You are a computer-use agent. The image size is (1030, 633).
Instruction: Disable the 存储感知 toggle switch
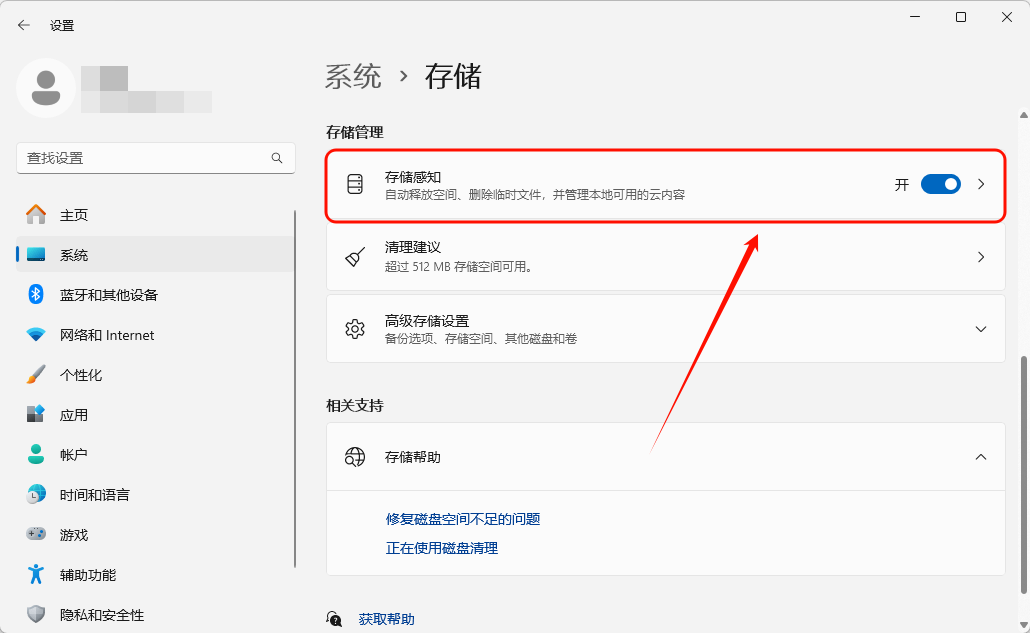(x=940, y=184)
